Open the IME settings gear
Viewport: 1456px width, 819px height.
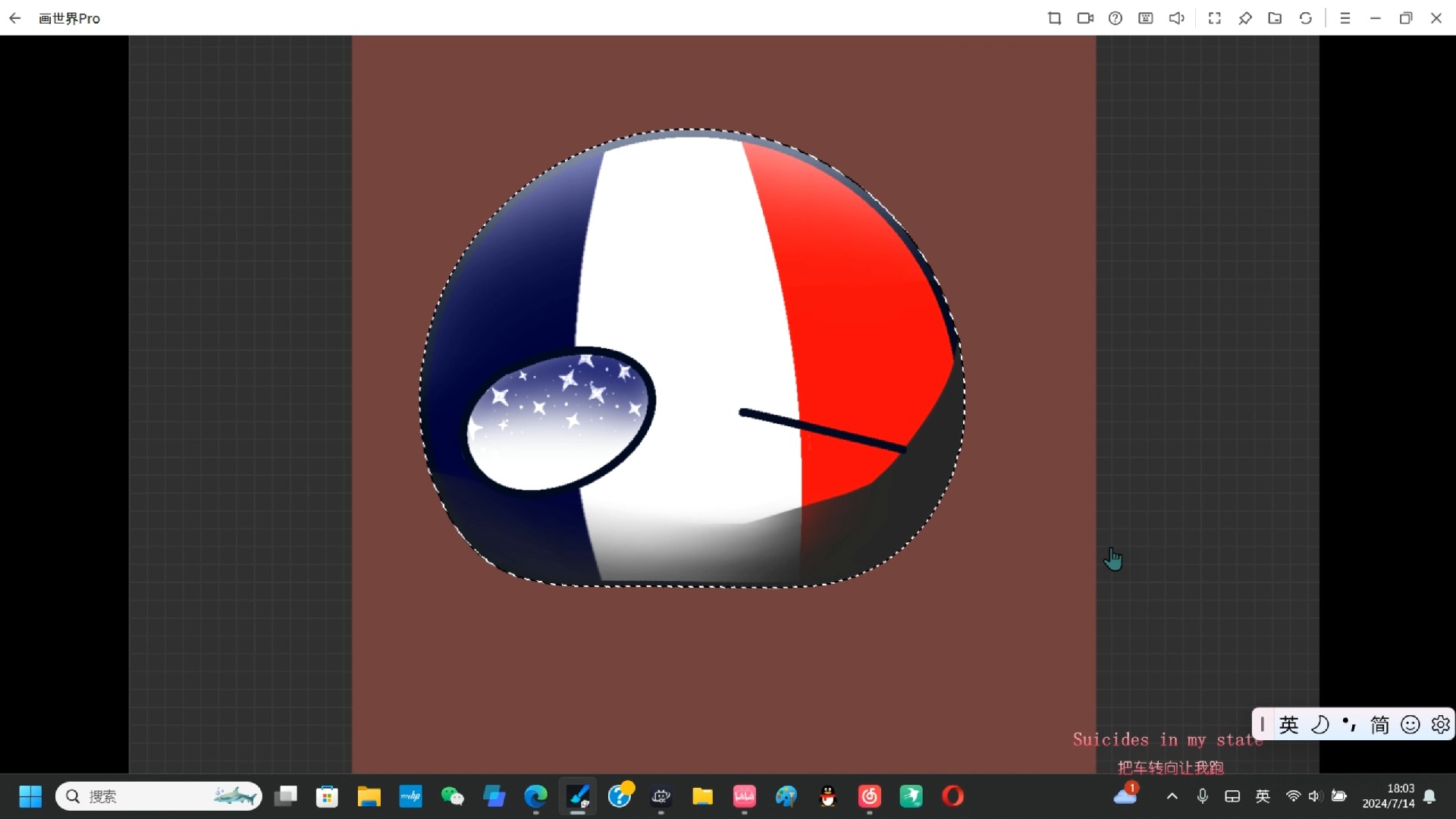coord(1440,725)
